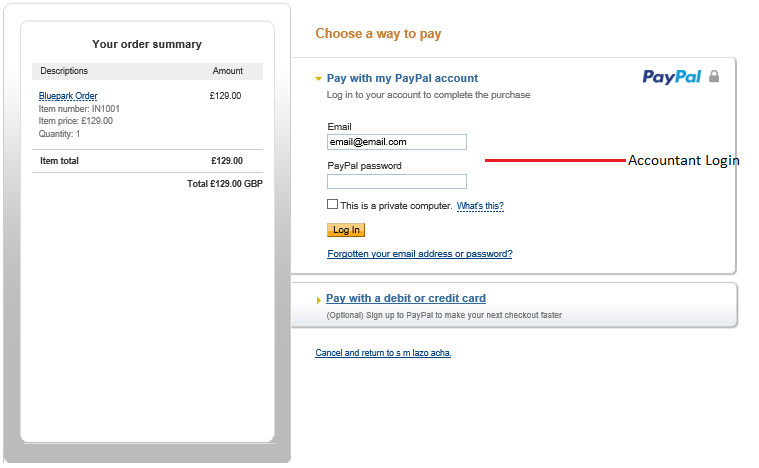Click the Total £129.00 GBP text
759x468 pixels.
[x=225, y=184]
